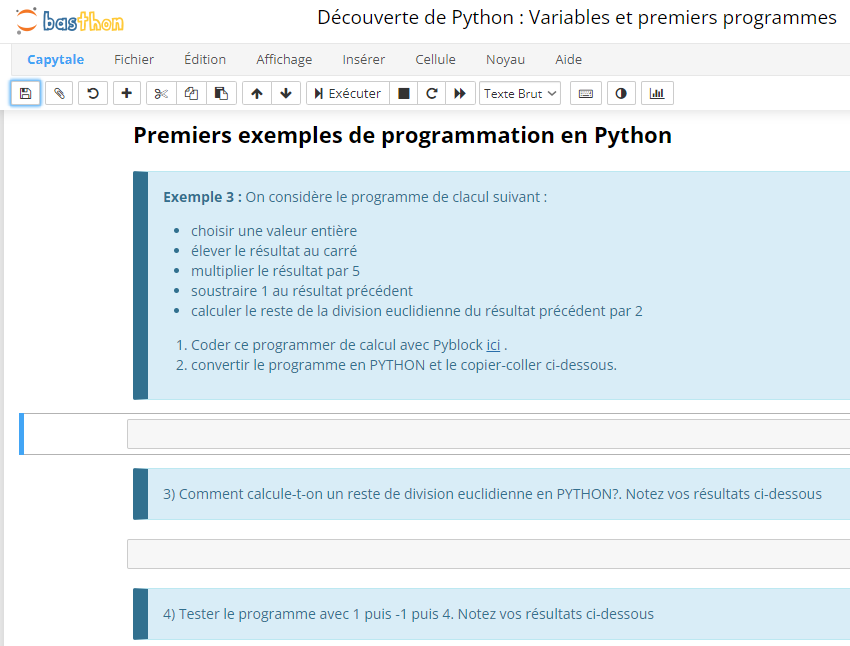
Task: Open the Capytale menu
Action: (x=55, y=59)
